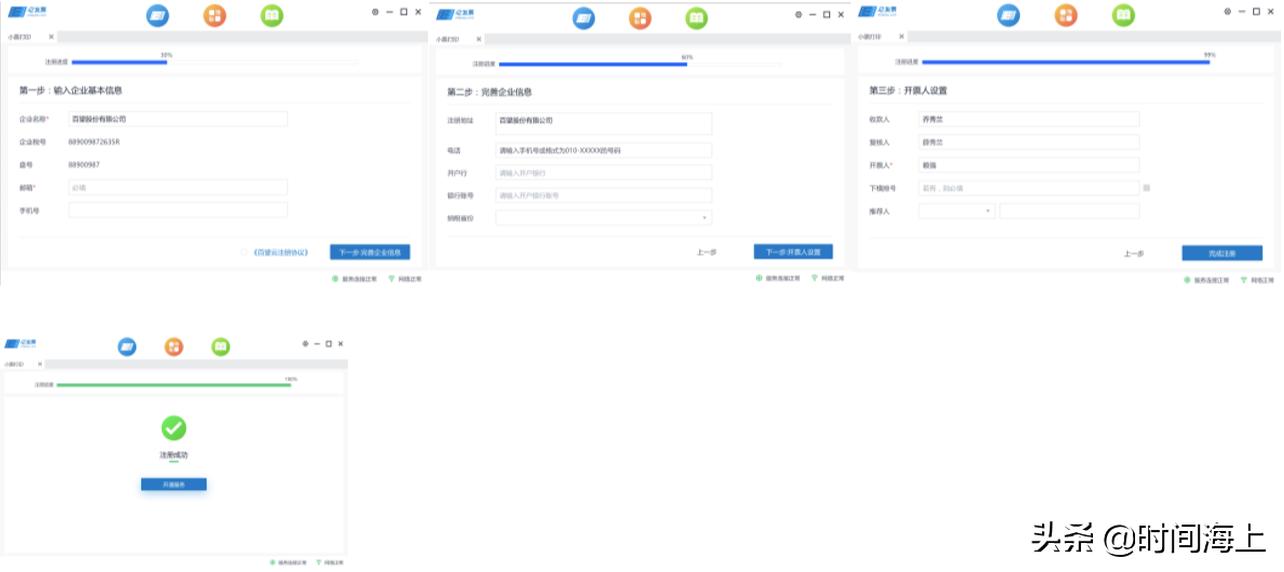Open settings gear in the step-three window
Viewport: 1284px width, 572px height.
(1227, 11)
